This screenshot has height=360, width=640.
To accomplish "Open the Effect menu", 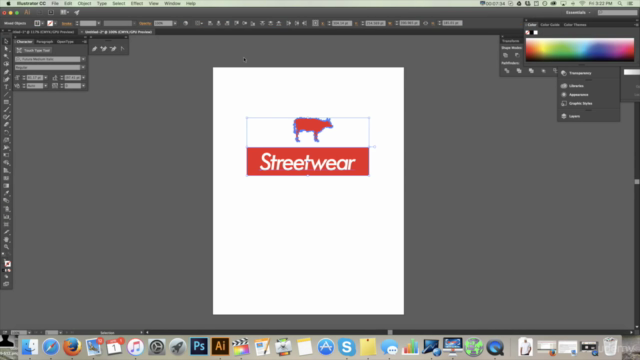I will [x=137, y=3].
